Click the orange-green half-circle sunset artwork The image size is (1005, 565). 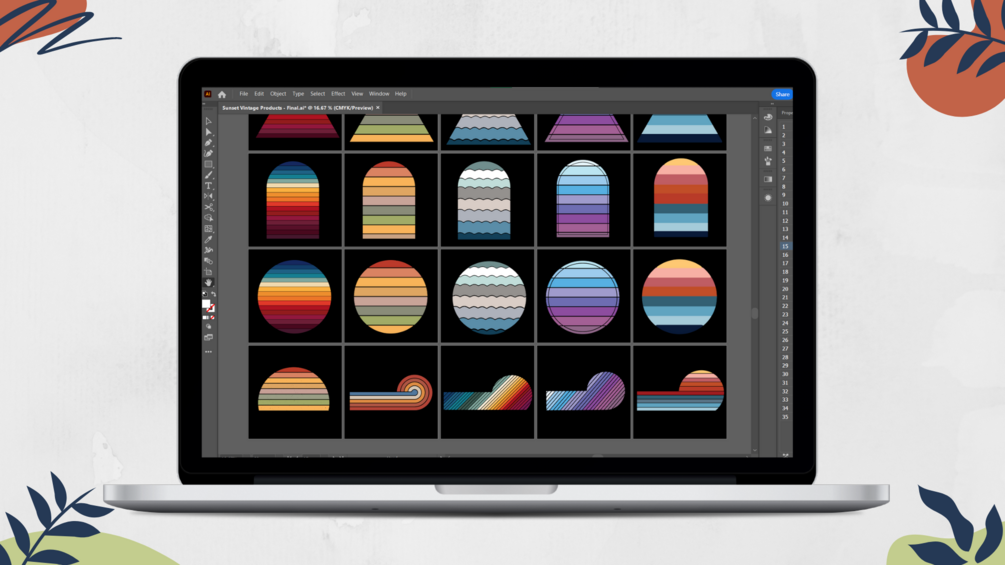click(x=294, y=389)
